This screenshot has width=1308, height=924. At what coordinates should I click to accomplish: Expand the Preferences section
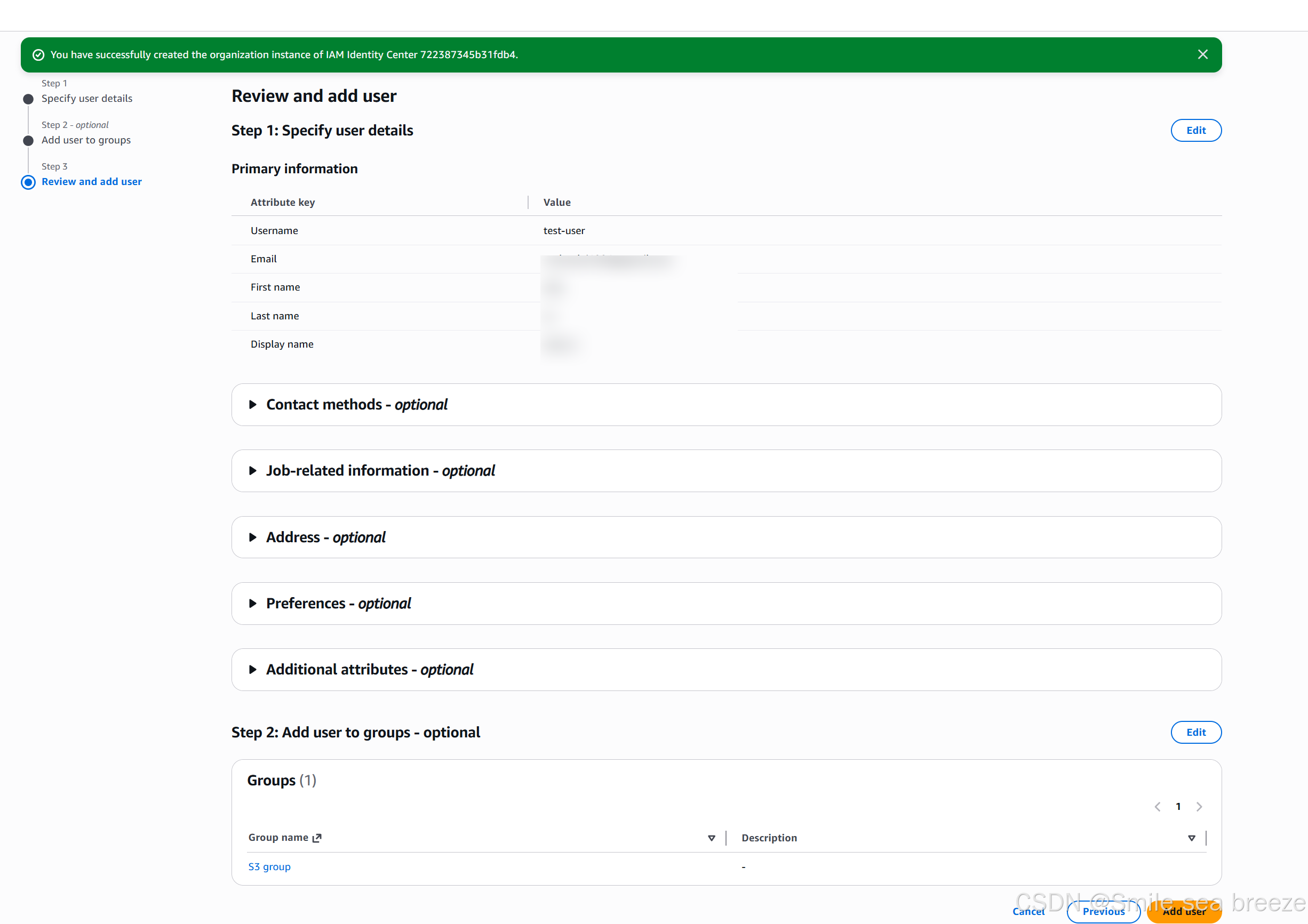coord(253,604)
